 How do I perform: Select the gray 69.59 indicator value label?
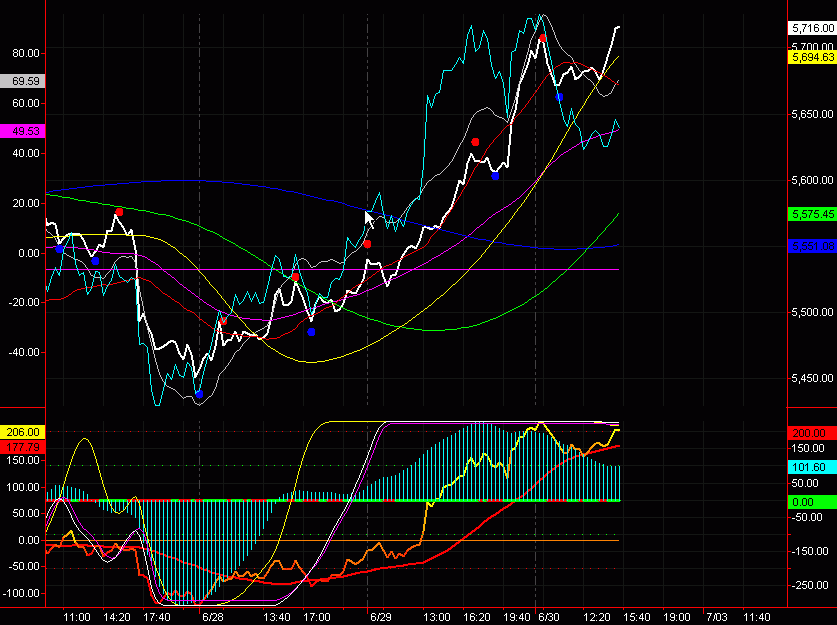click(25, 80)
